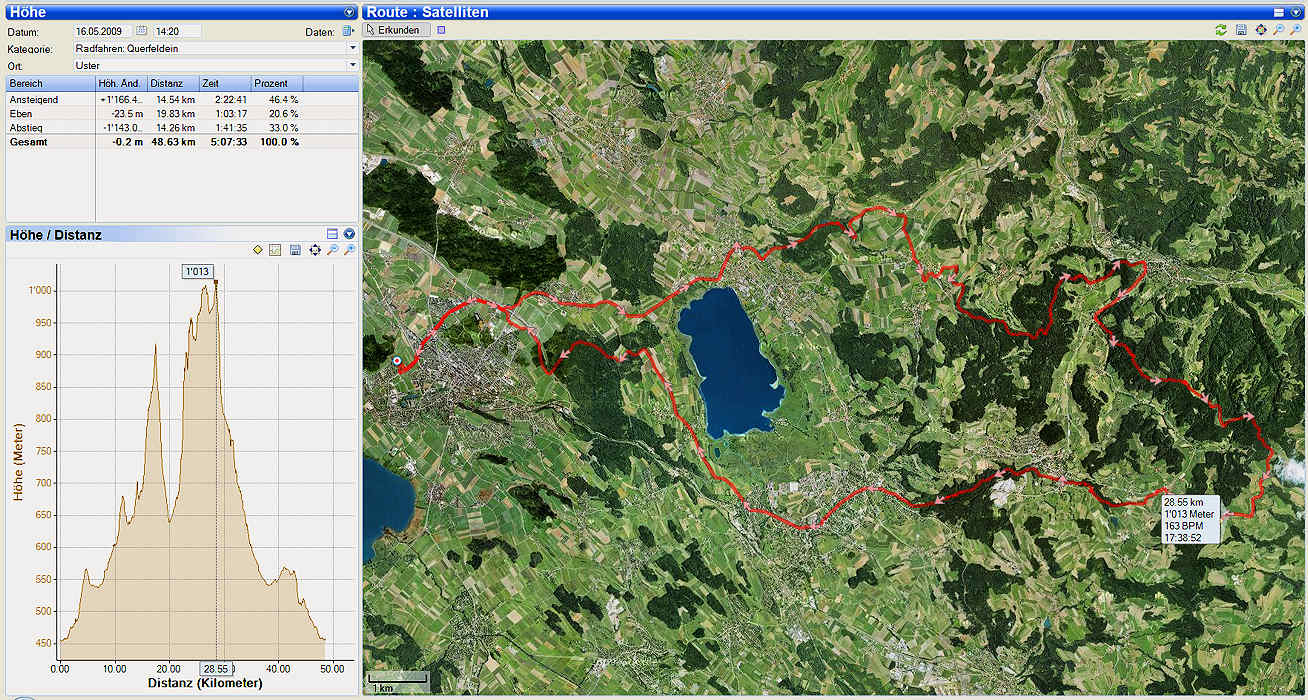Save the route map using the floppy disk icon
The height and width of the screenshot is (700, 1308).
click(x=1241, y=31)
